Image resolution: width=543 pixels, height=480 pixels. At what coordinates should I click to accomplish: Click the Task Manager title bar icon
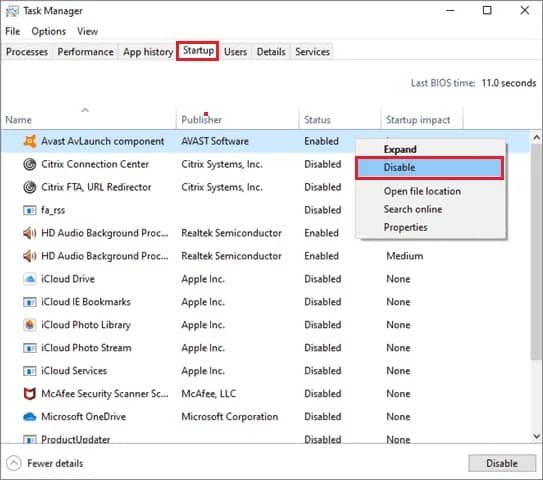[x=12, y=11]
